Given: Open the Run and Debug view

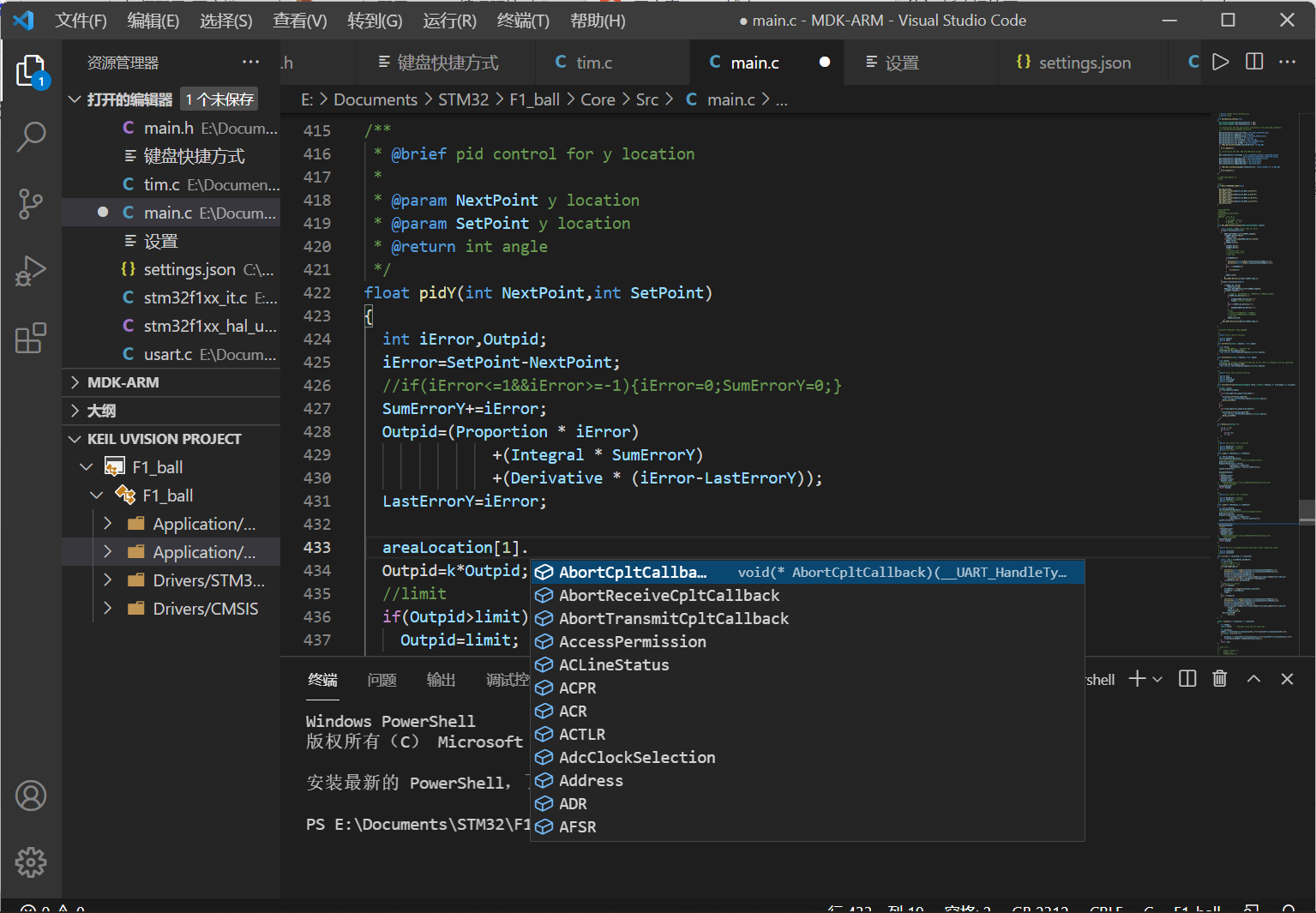Looking at the screenshot, I should pos(32,271).
